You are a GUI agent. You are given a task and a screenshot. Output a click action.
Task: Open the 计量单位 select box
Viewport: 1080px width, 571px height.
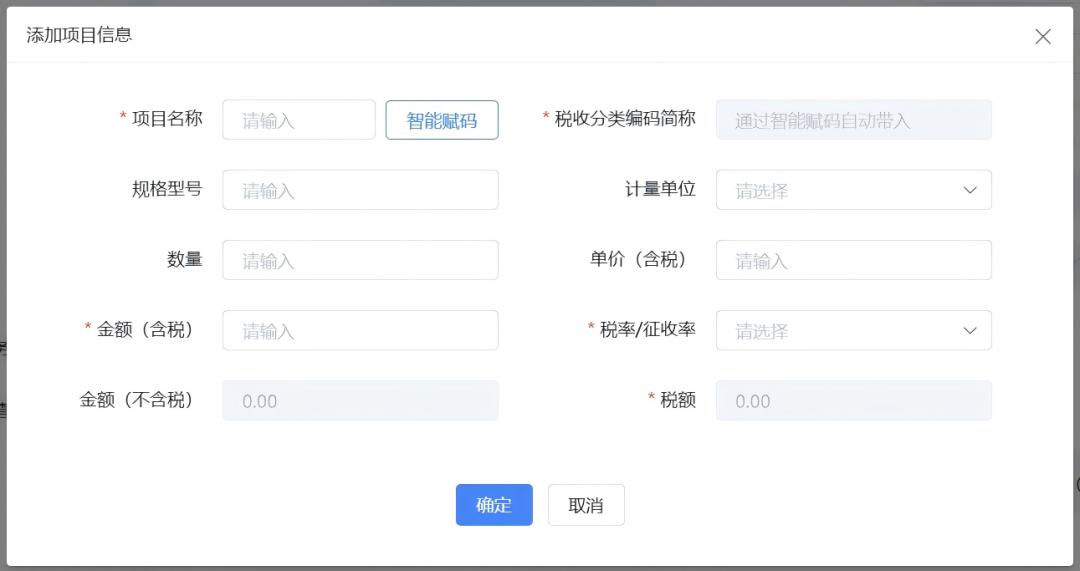pyautogui.click(x=840, y=190)
